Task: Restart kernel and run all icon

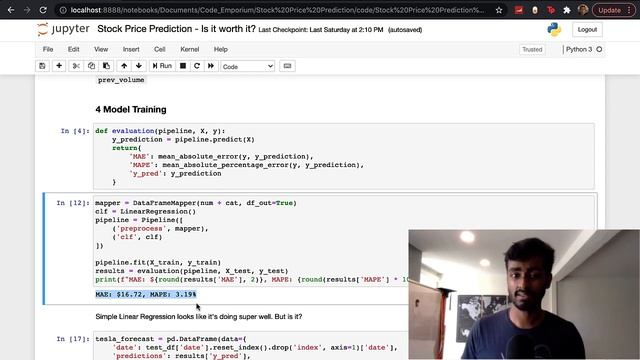Action: point(211,66)
